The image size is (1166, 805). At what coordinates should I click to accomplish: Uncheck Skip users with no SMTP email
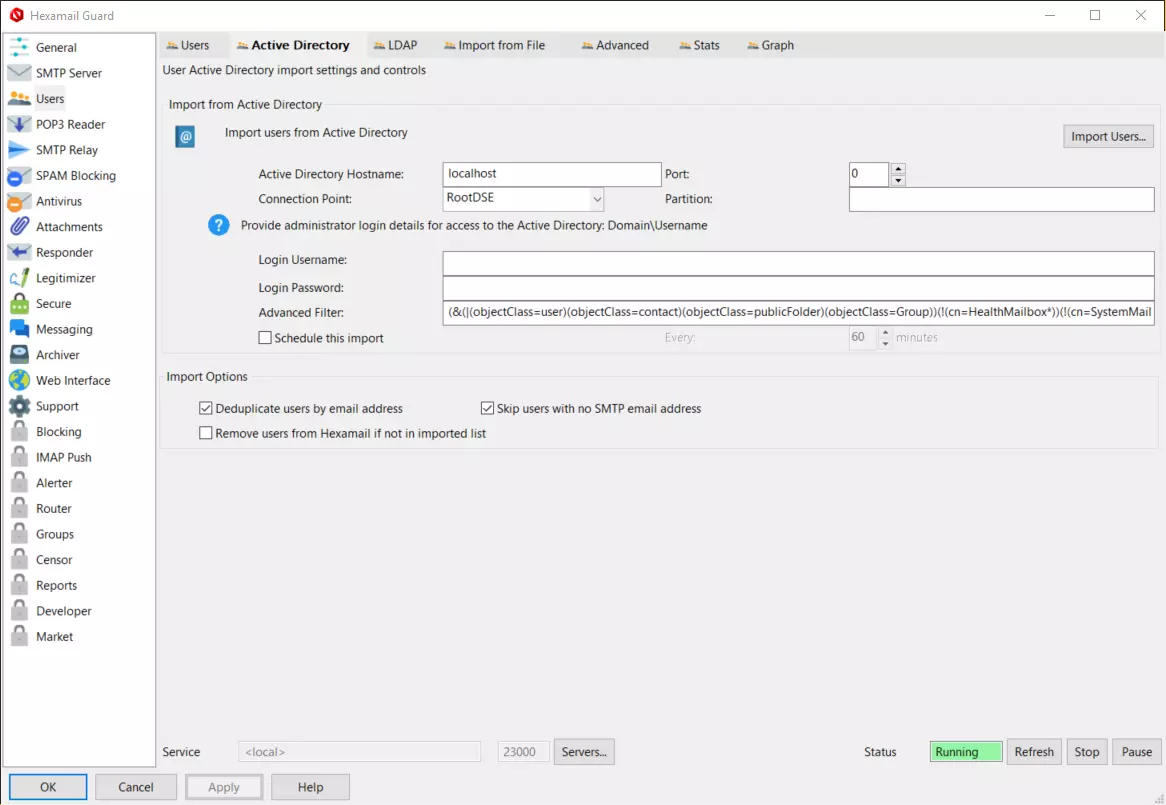point(488,408)
